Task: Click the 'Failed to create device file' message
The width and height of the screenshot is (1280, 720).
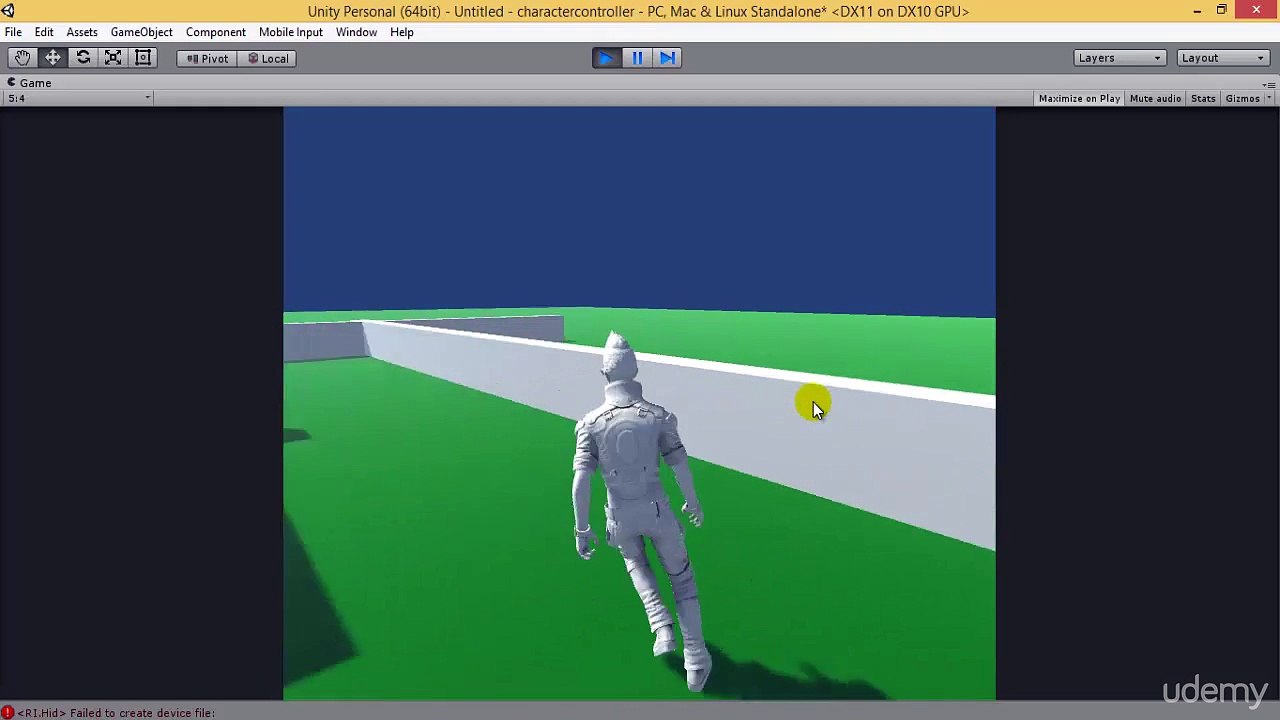Action: point(116,713)
